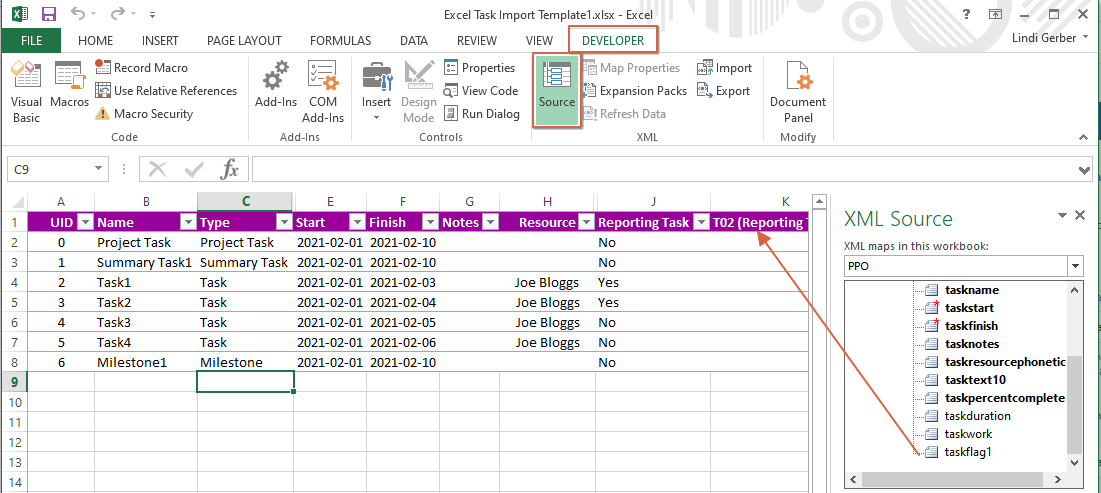Click XML Export

(x=723, y=91)
